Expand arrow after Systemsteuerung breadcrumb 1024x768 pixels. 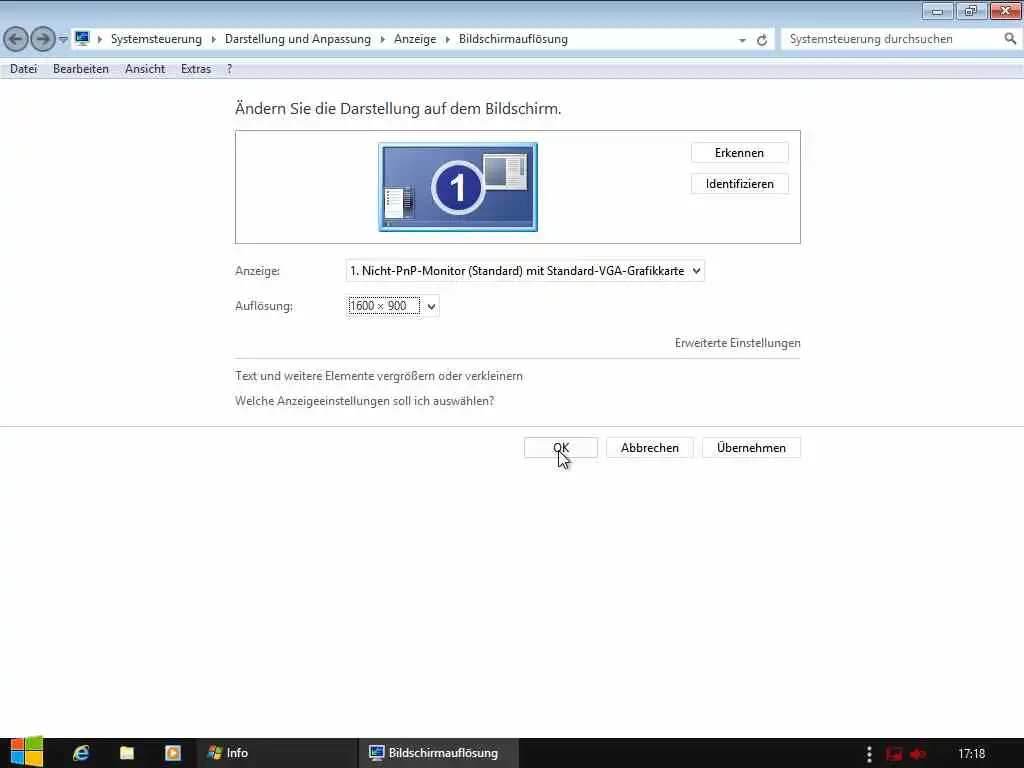click(214, 39)
